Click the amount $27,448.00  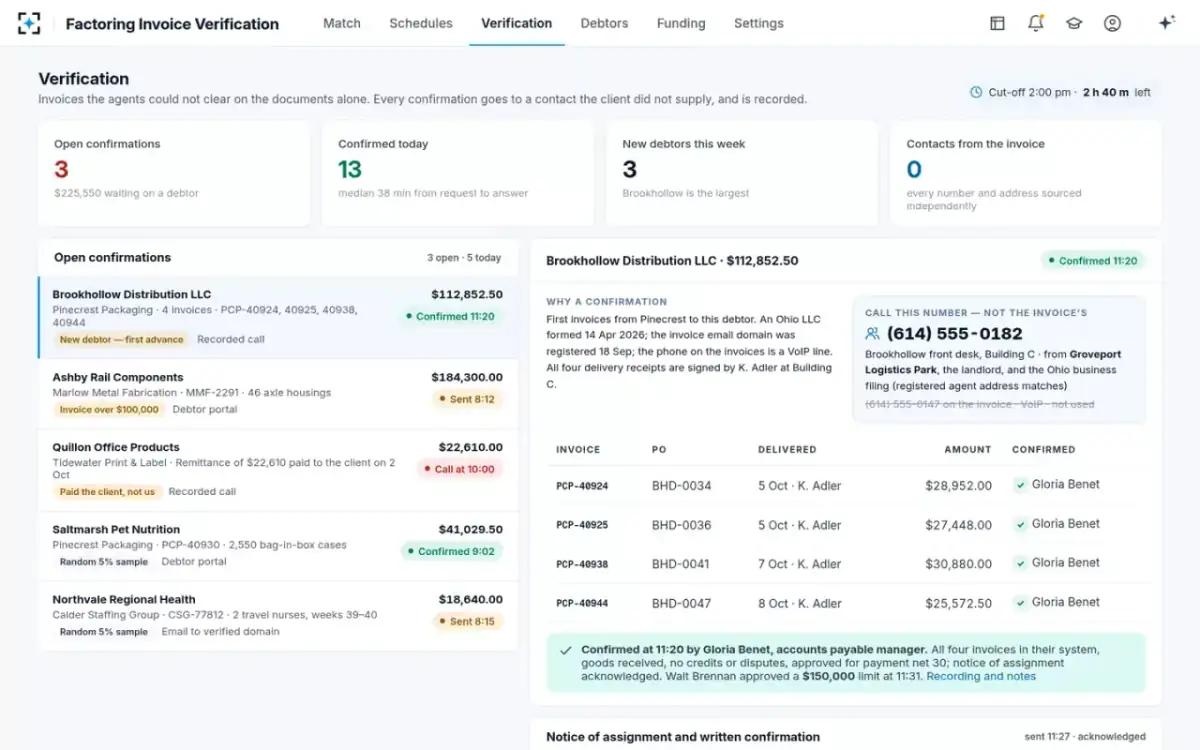tap(958, 525)
